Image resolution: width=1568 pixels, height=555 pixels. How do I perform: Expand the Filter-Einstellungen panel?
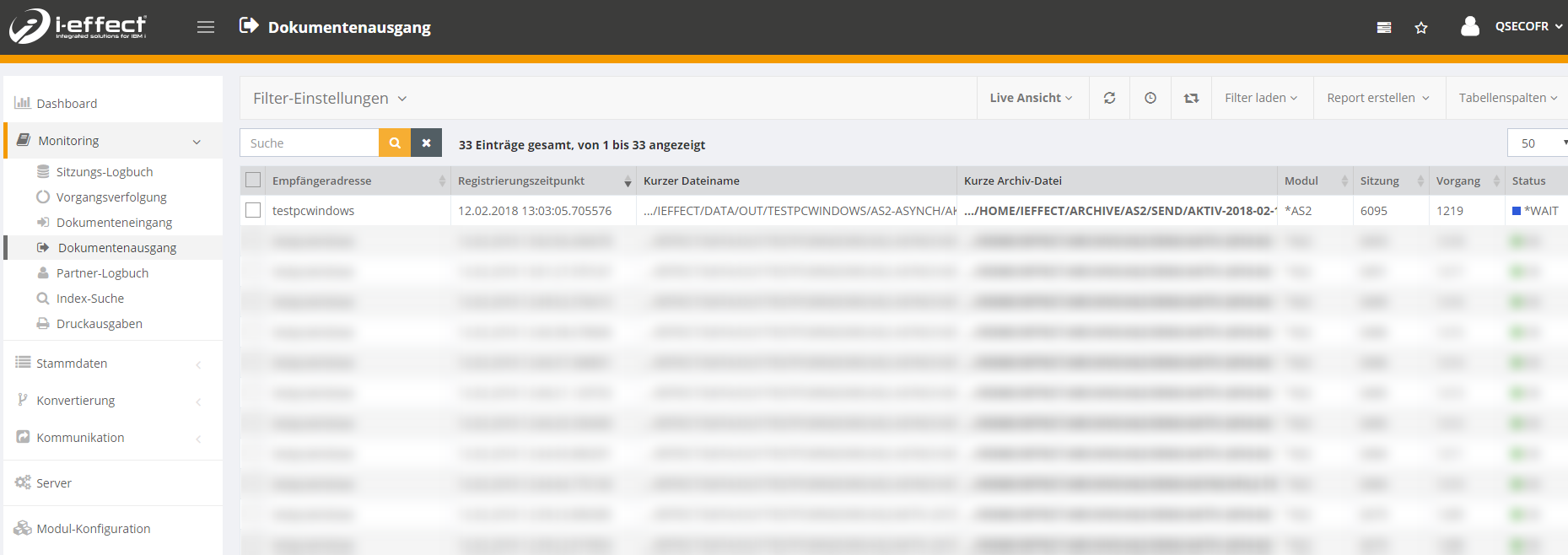click(x=330, y=99)
